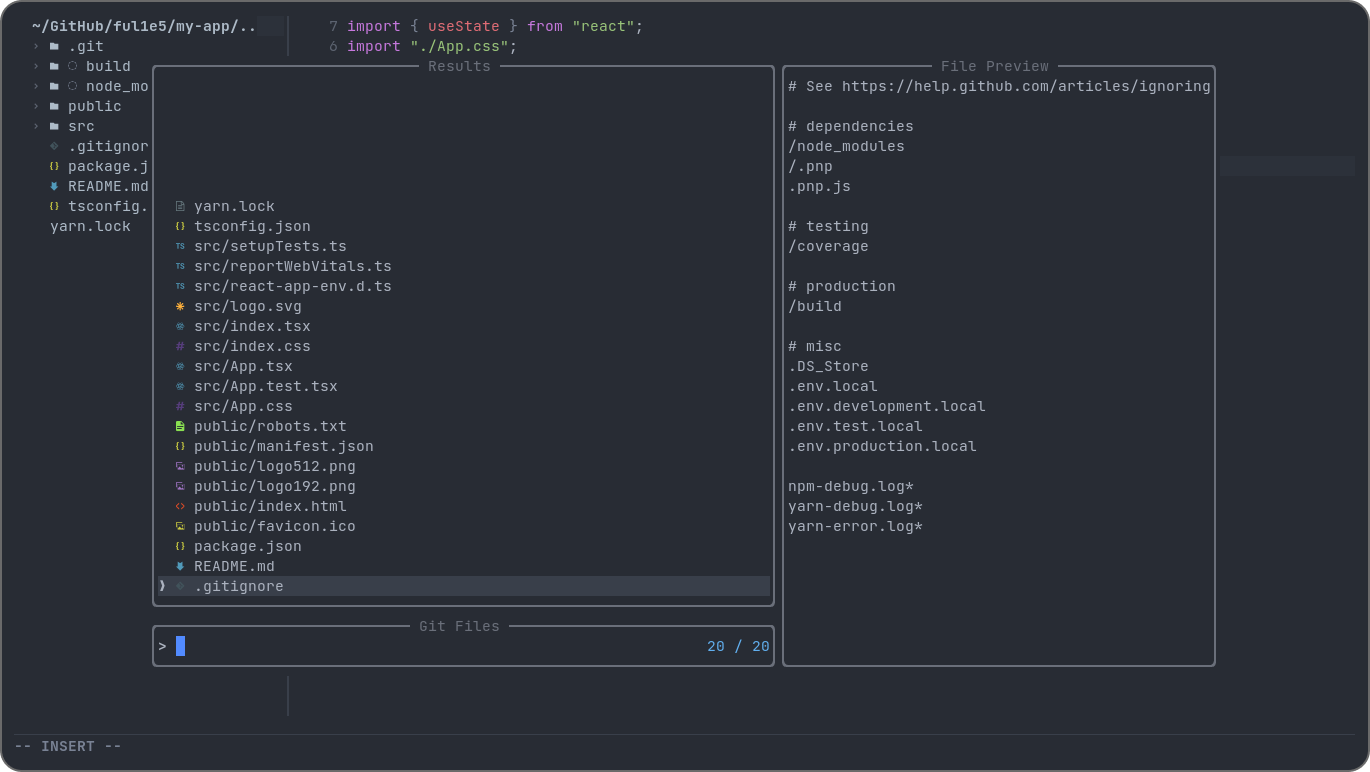Click the src folder icon in tree

[54, 126]
